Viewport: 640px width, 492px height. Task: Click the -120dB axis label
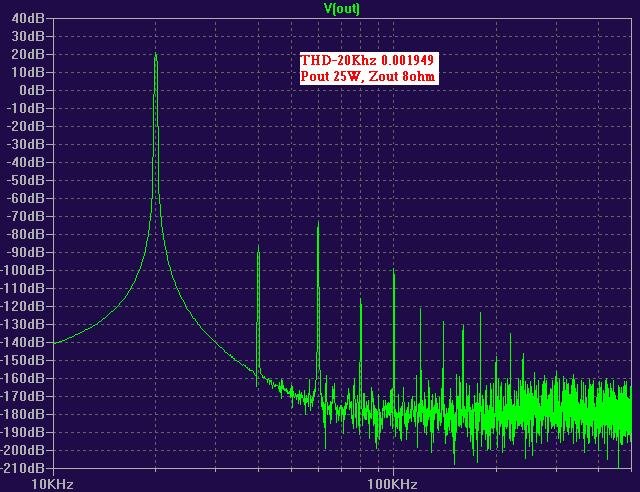pos(23,306)
